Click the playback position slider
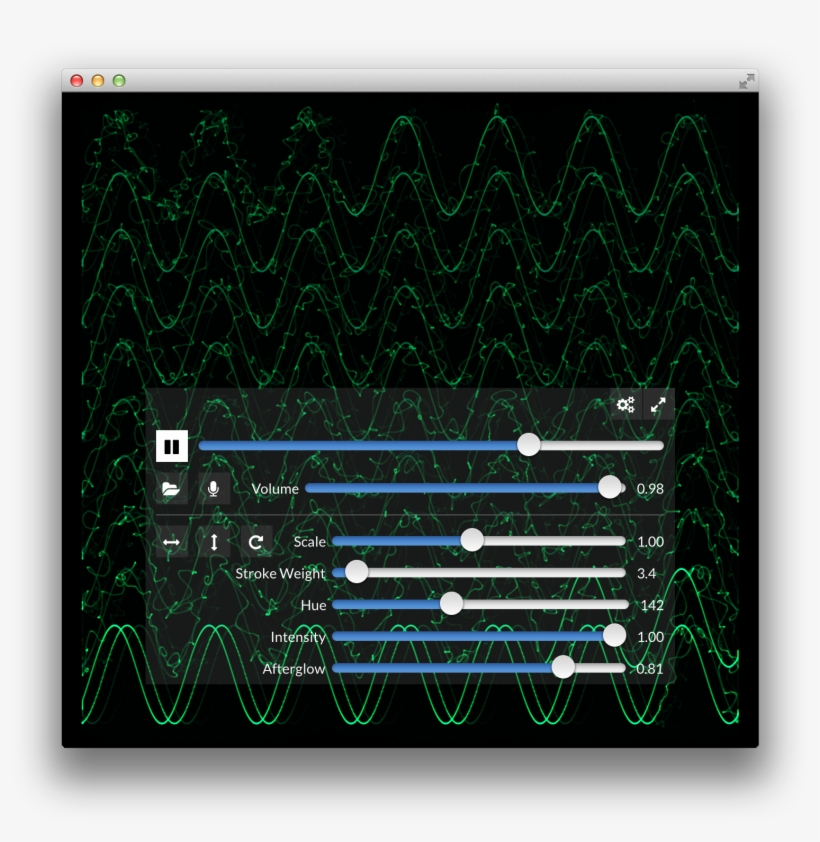This screenshot has height=842, width=820. (529, 445)
